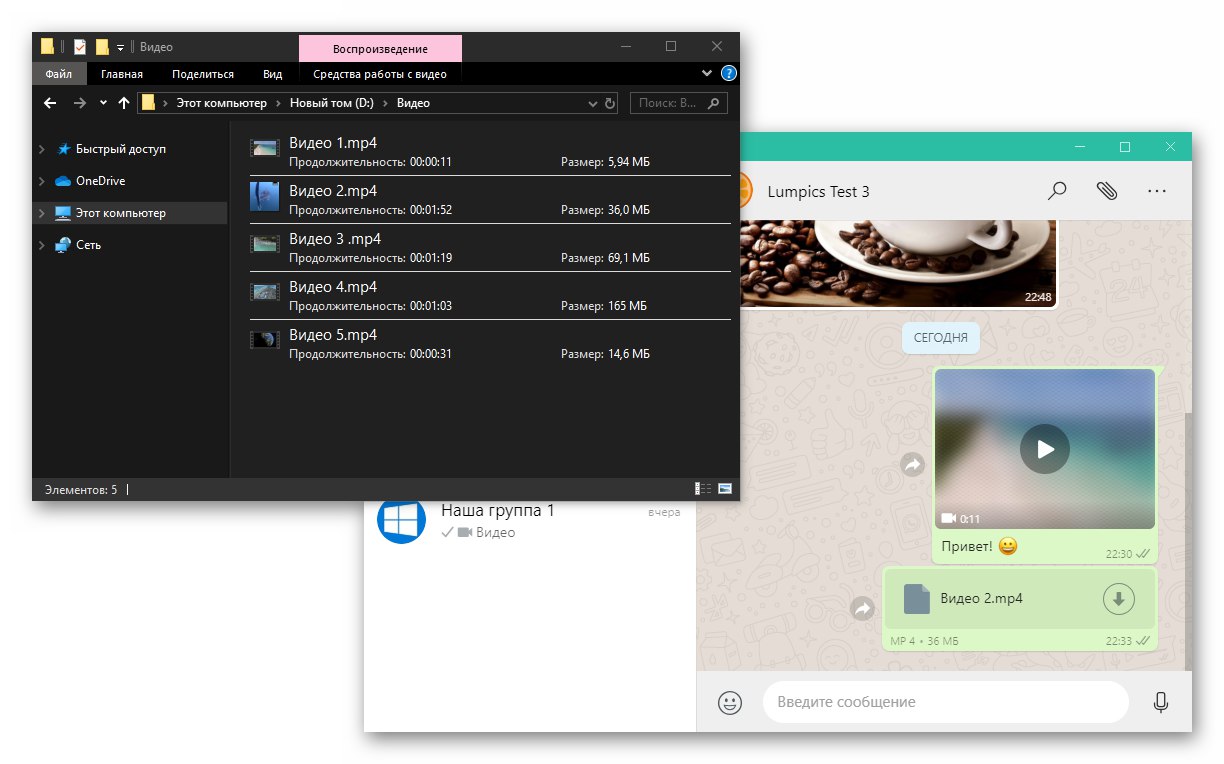The width and height of the screenshot is (1224, 764).
Task: Open the Средства работы с видео tab
Action: coord(380,74)
